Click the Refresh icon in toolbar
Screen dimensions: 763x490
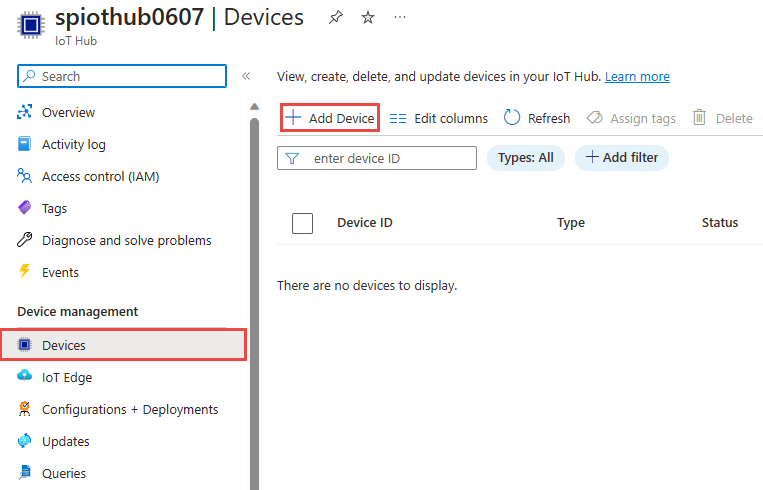512,118
